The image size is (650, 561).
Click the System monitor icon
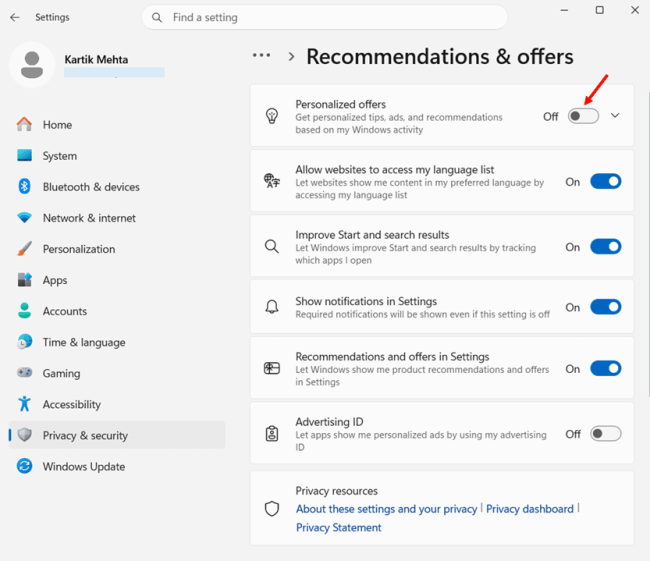click(24, 155)
